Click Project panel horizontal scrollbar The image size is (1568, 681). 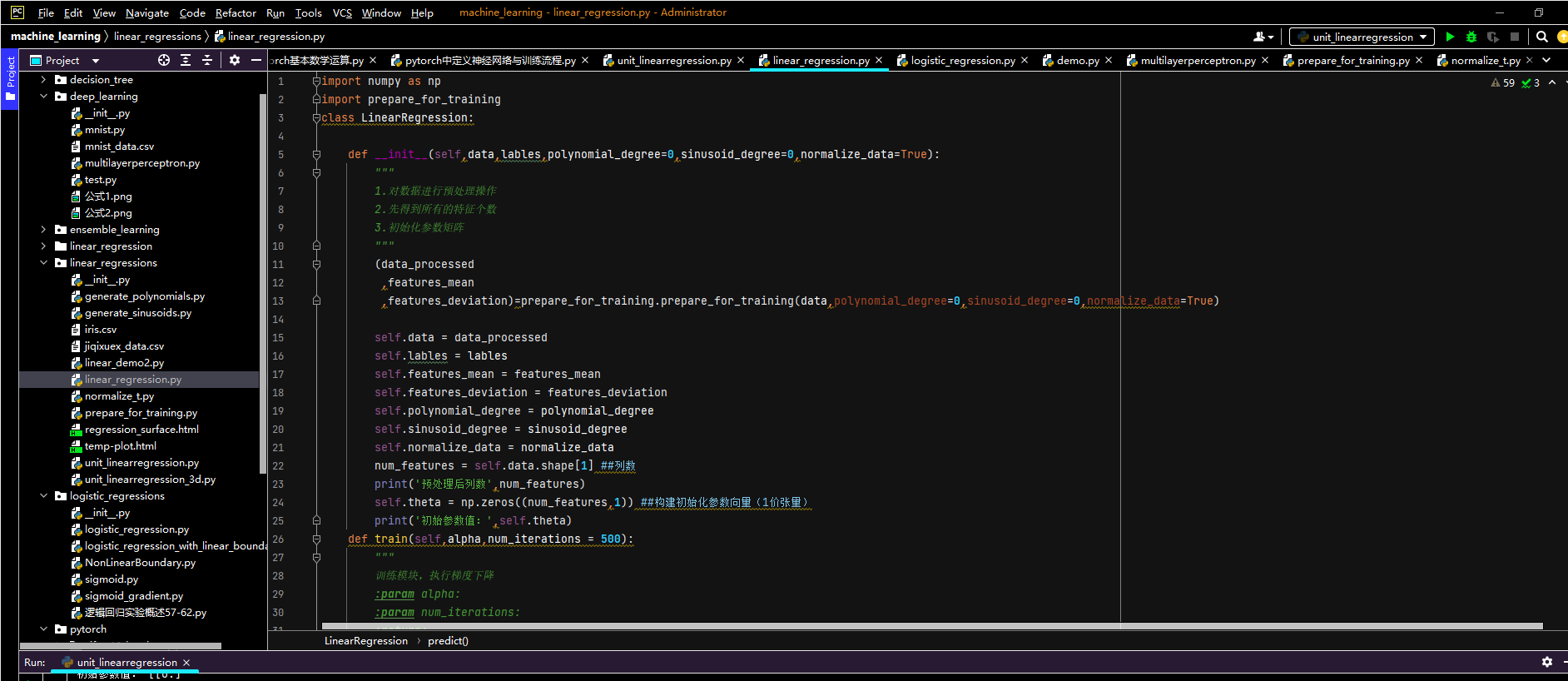121,645
